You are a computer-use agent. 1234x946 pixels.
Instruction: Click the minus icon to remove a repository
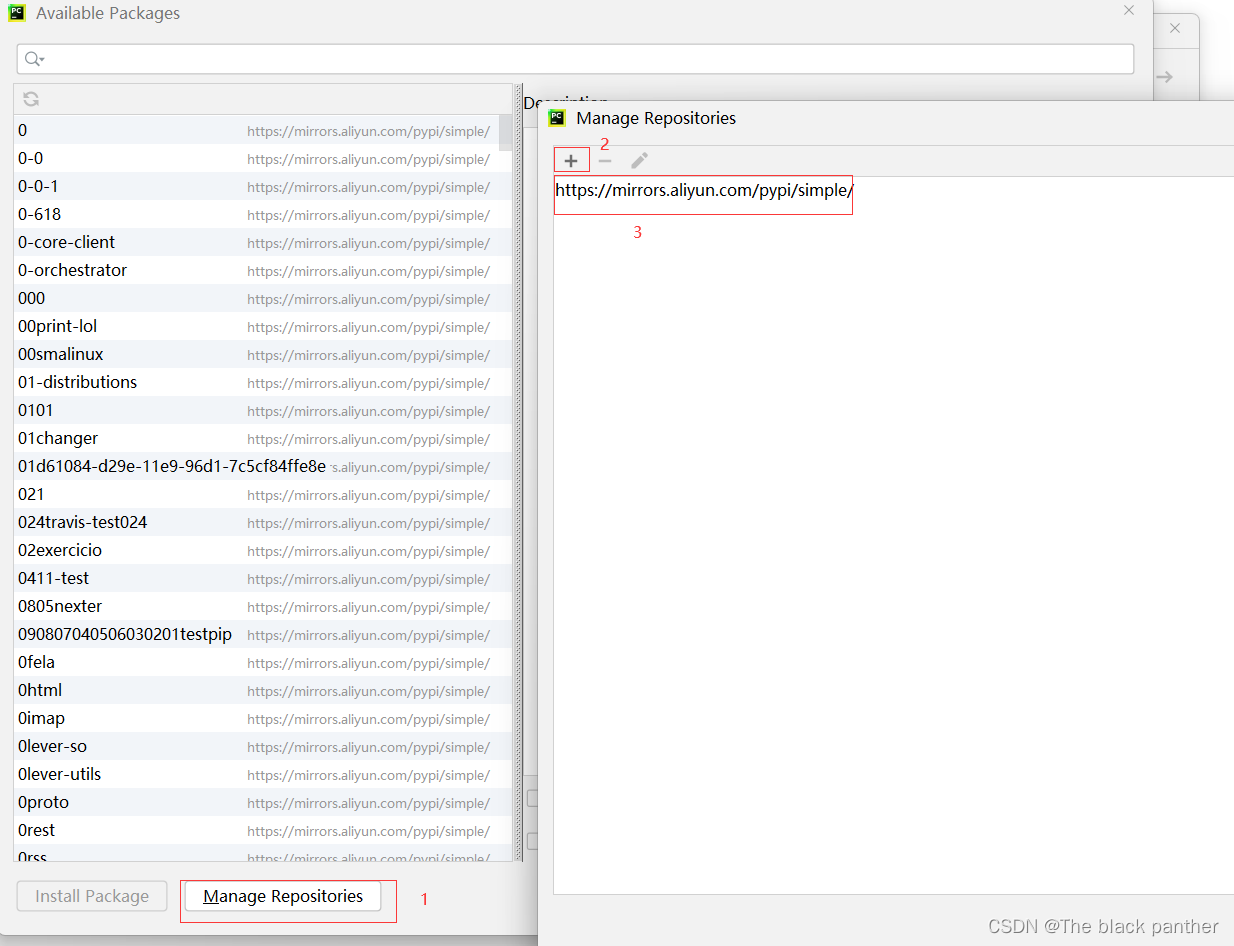(x=605, y=160)
